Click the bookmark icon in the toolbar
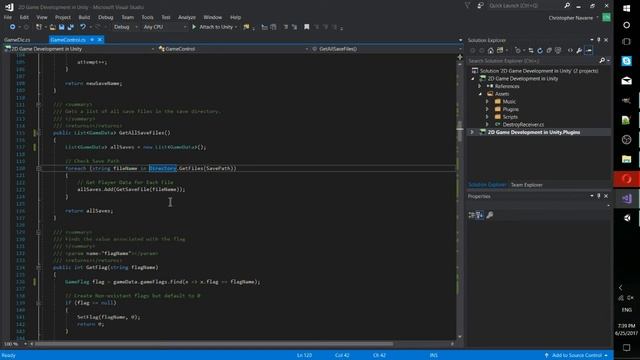Image resolution: width=640 pixels, height=360 pixels. pyautogui.click(x=307, y=27)
